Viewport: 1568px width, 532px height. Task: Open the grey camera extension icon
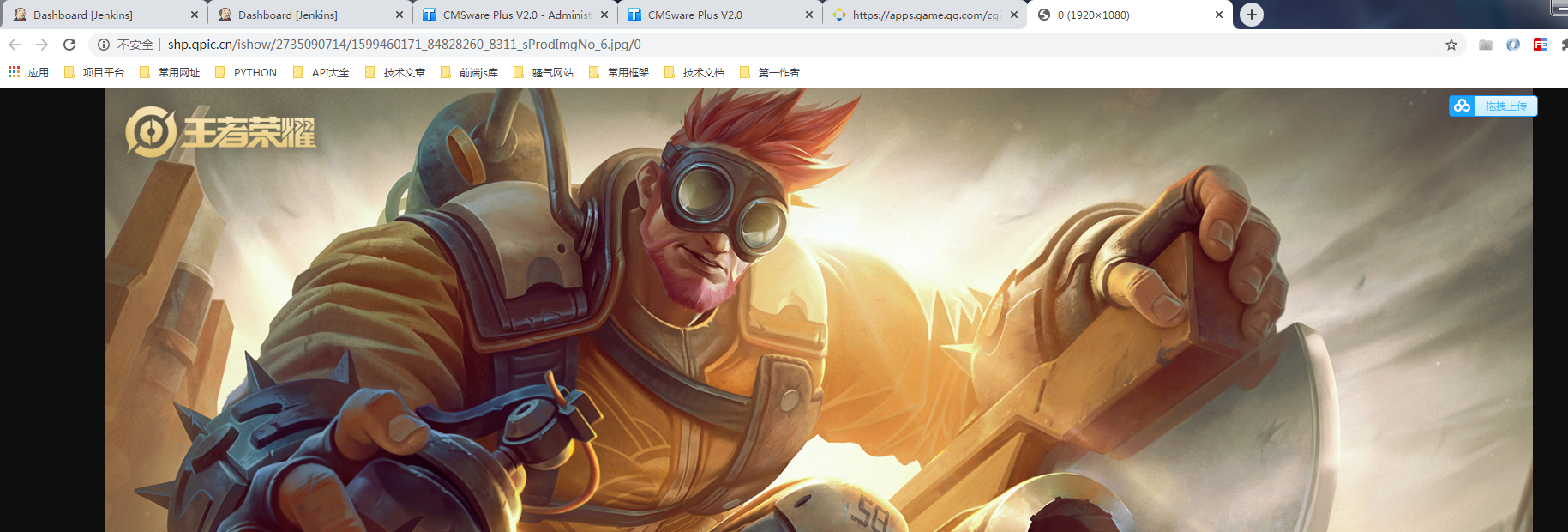pos(1486,45)
